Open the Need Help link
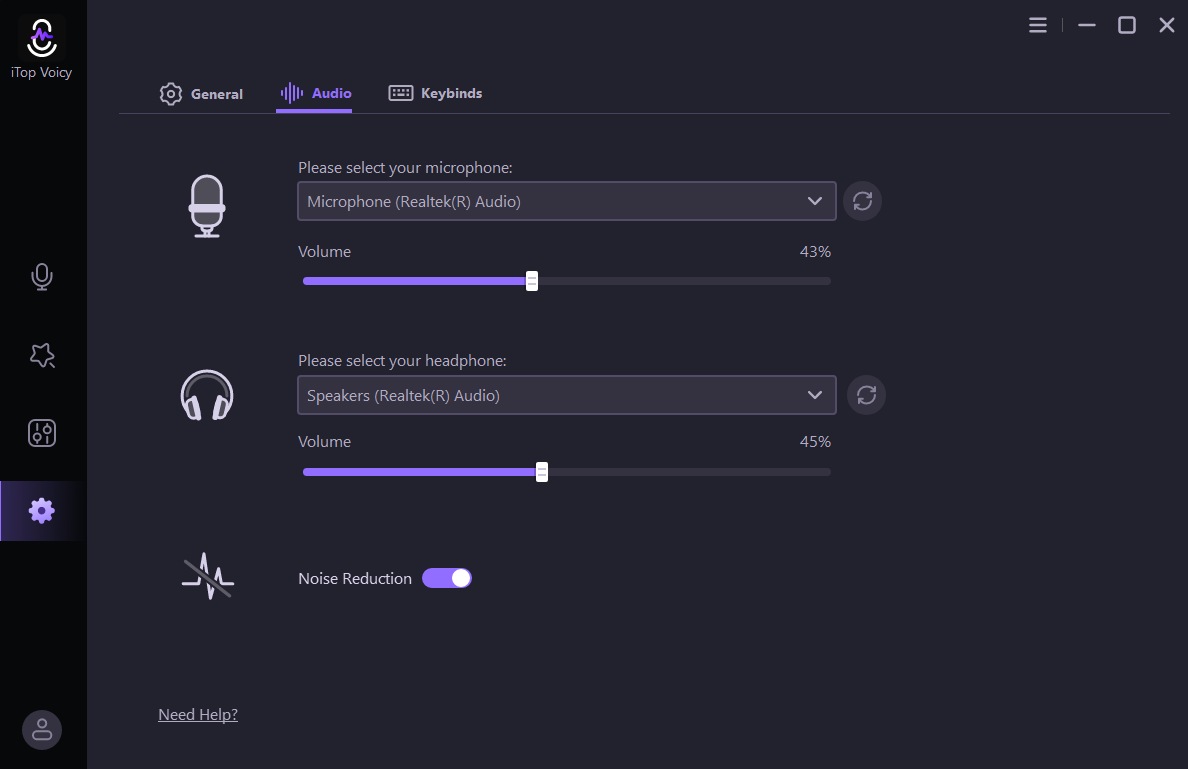1188x769 pixels. point(197,714)
